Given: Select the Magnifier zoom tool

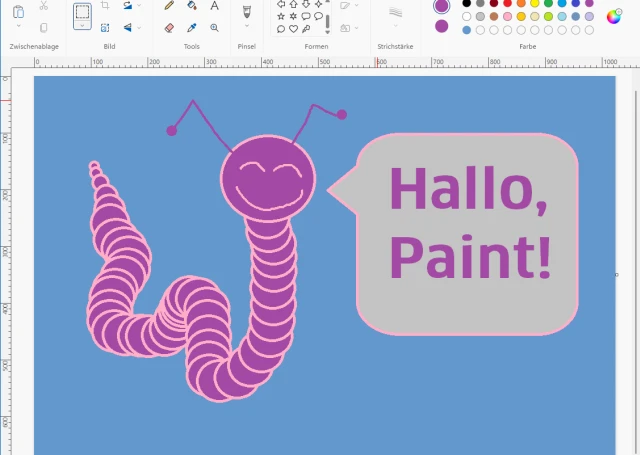Looking at the screenshot, I should click(214, 28).
